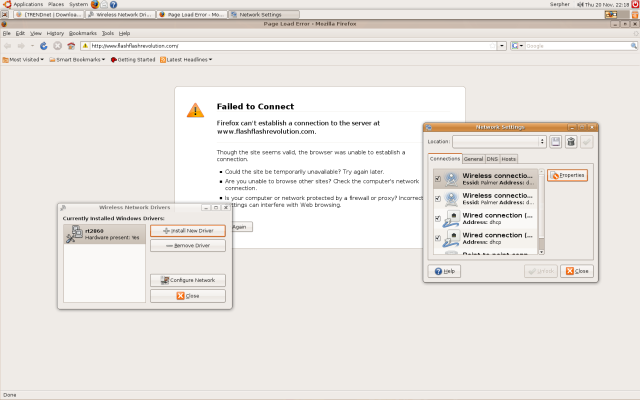Open the Firefox File menu
This screenshot has width=640, height=400.
(7, 33)
